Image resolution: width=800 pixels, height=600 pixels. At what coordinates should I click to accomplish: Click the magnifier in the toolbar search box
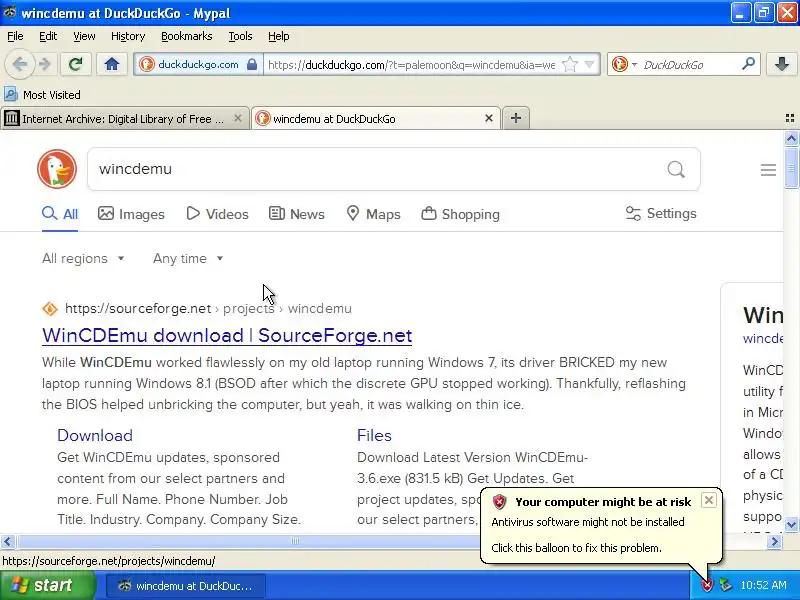[x=748, y=64]
